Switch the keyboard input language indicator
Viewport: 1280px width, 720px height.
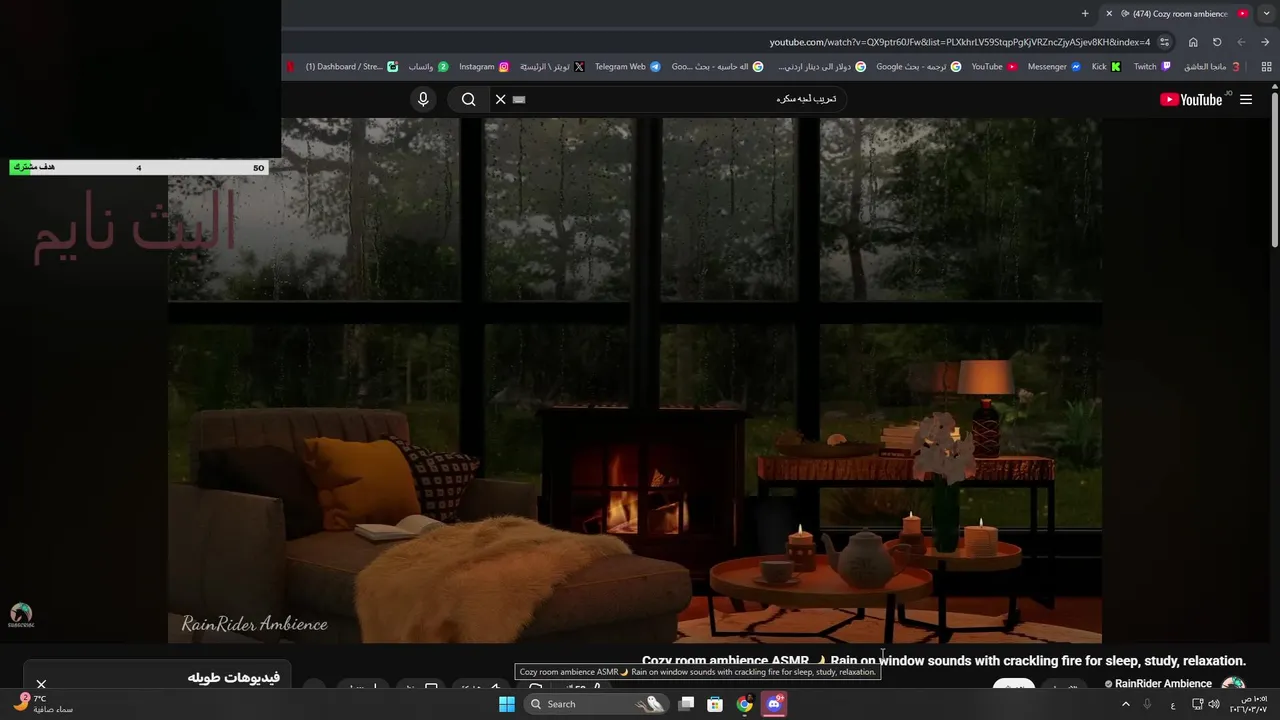1173,704
